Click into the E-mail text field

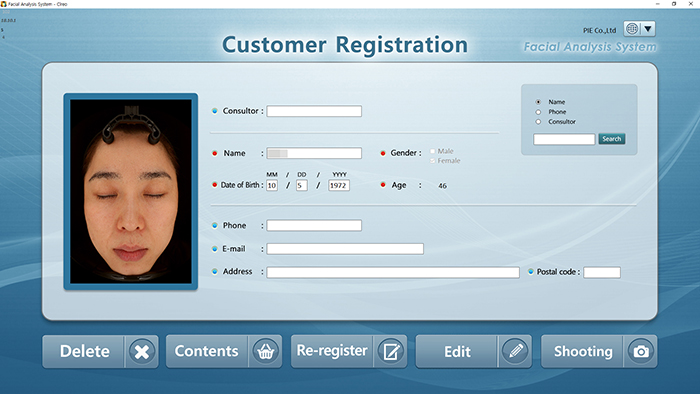pyautogui.click(x=345, y=249)
